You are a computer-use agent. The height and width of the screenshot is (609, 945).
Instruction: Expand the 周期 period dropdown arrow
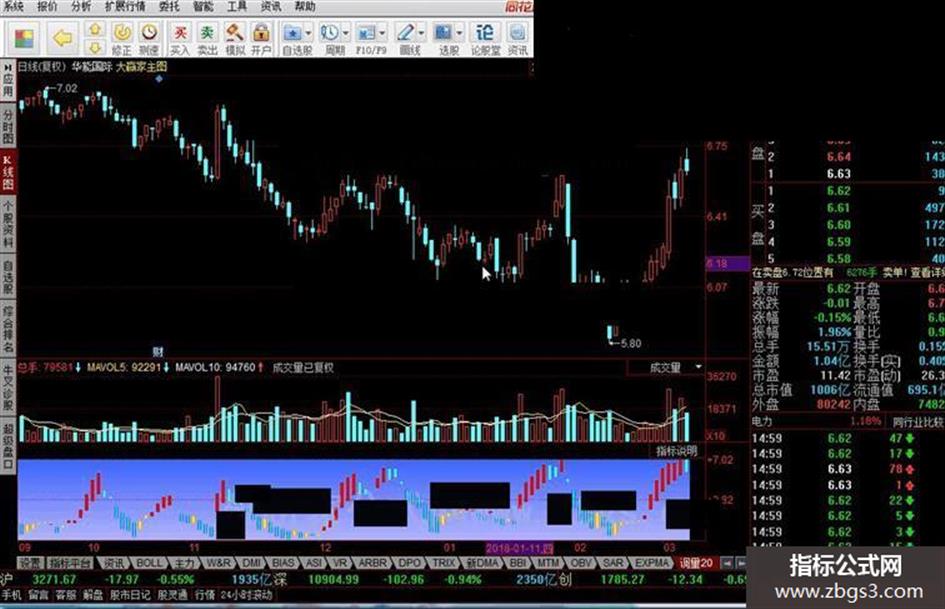tap(346, 33)
